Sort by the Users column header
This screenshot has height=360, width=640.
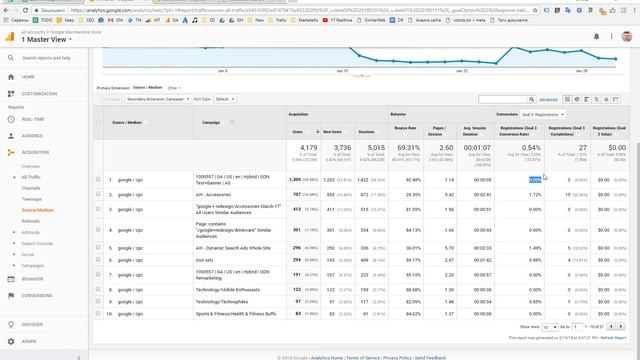(x=298, y=132)
